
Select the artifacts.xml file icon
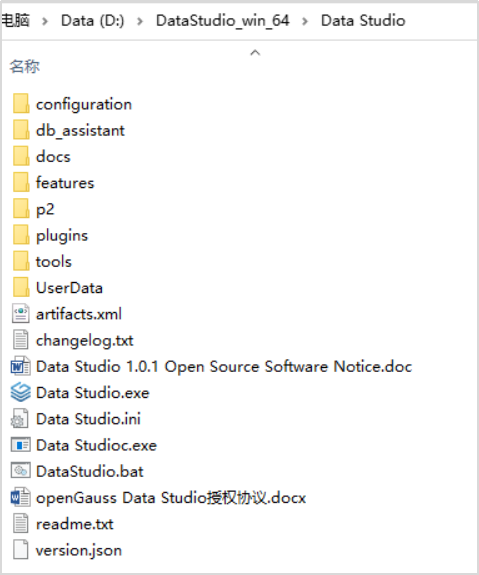point(21,314)
